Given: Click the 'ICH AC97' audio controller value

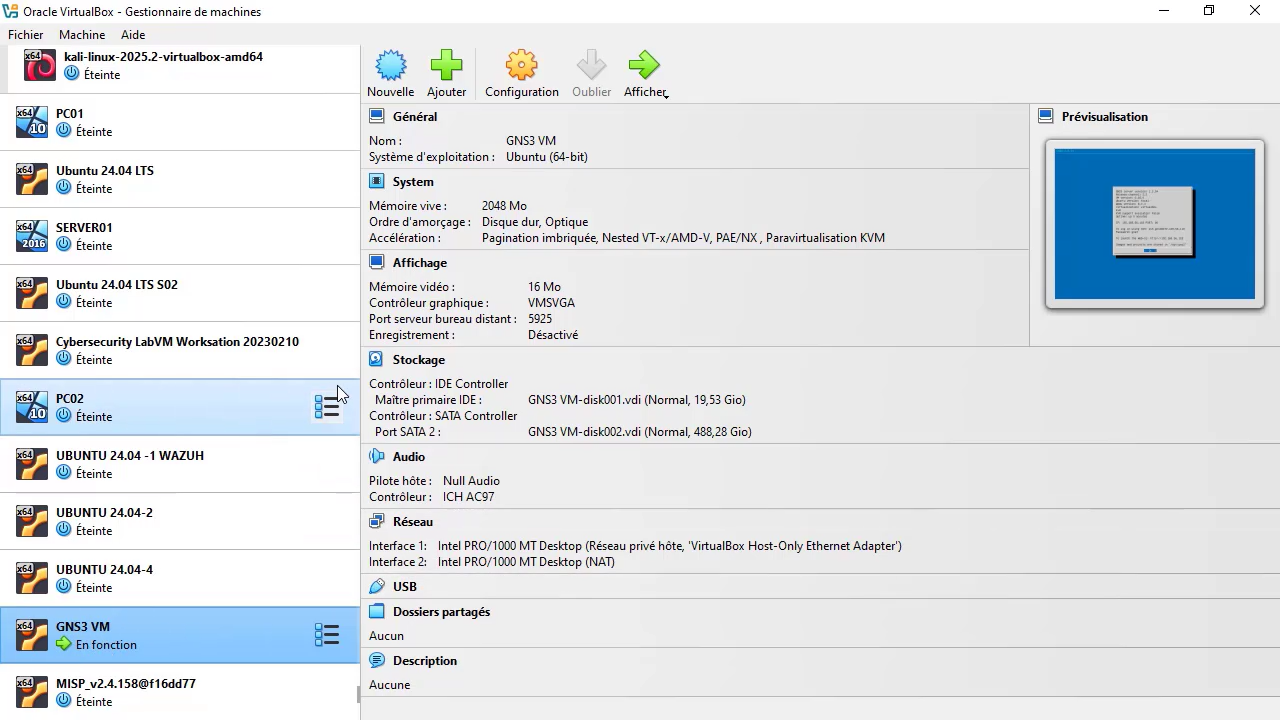Looking at the screenshot, I should [x=469, y=497].
